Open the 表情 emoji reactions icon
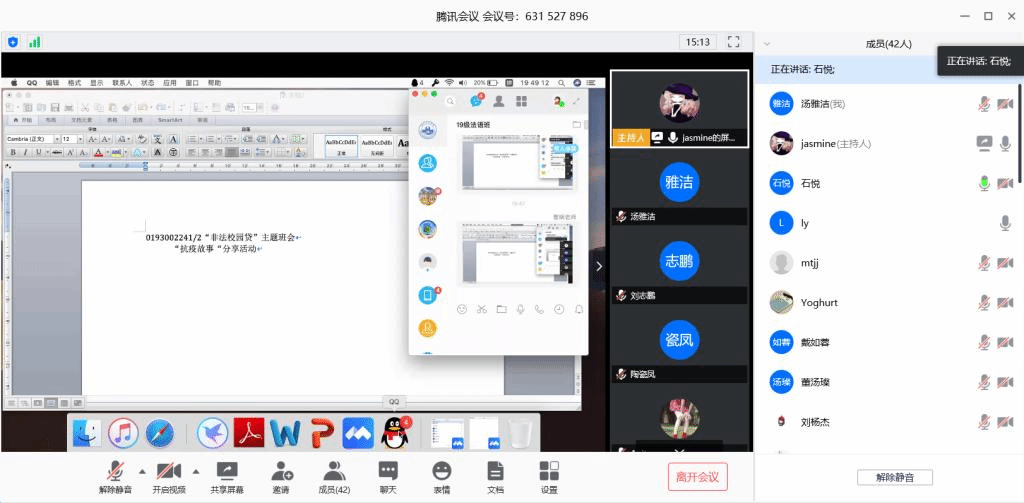 coord(441,470)
